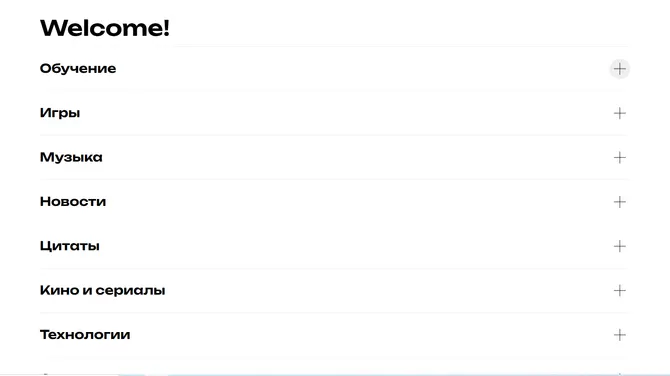670x376 pixels.
Task: Select the Музыка category title
Action: 71,157
